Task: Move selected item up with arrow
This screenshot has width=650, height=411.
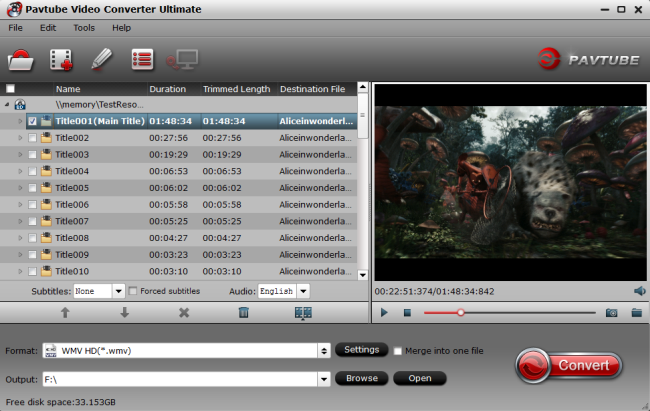Action: click(65, 312)
